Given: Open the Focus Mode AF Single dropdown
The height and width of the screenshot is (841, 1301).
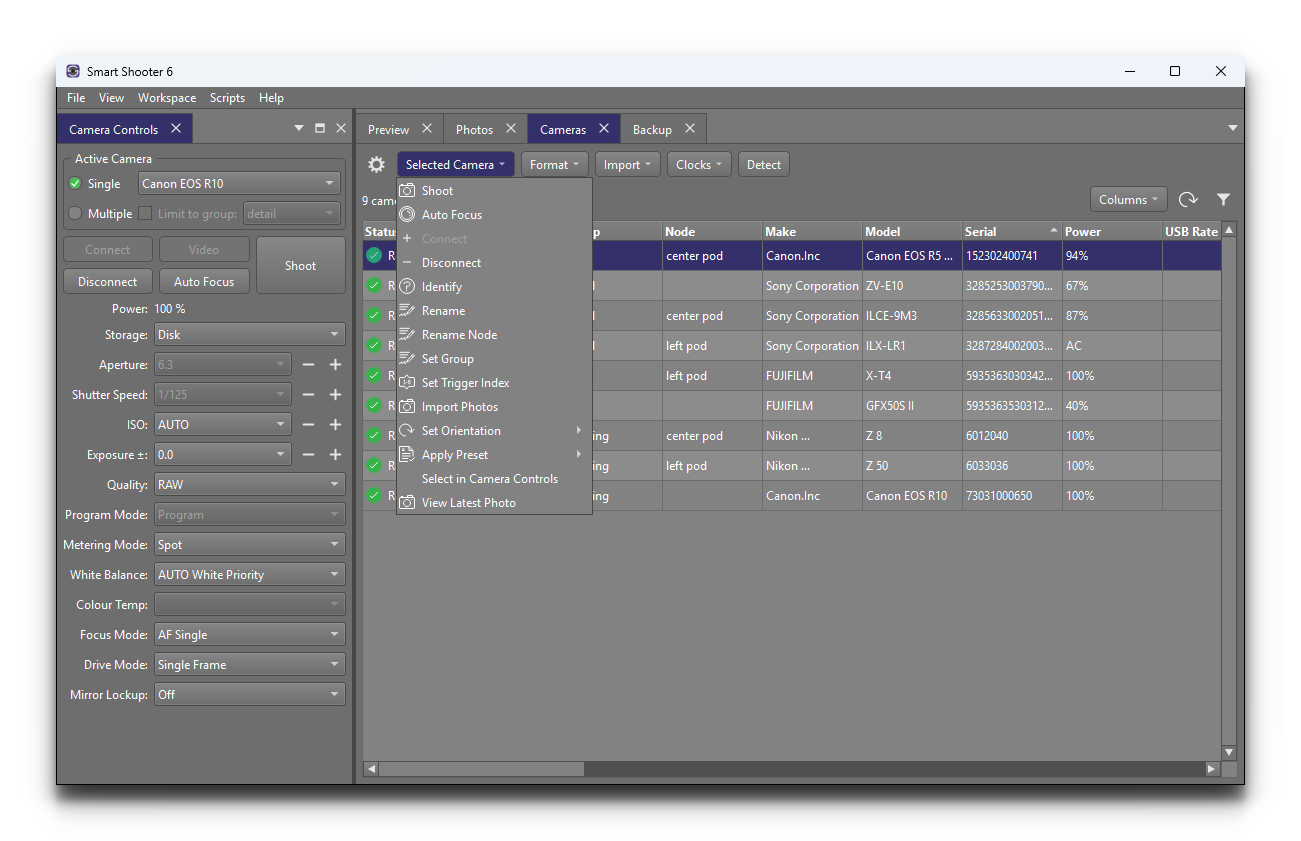Looking at the screenshot, I should coord(250,635).
